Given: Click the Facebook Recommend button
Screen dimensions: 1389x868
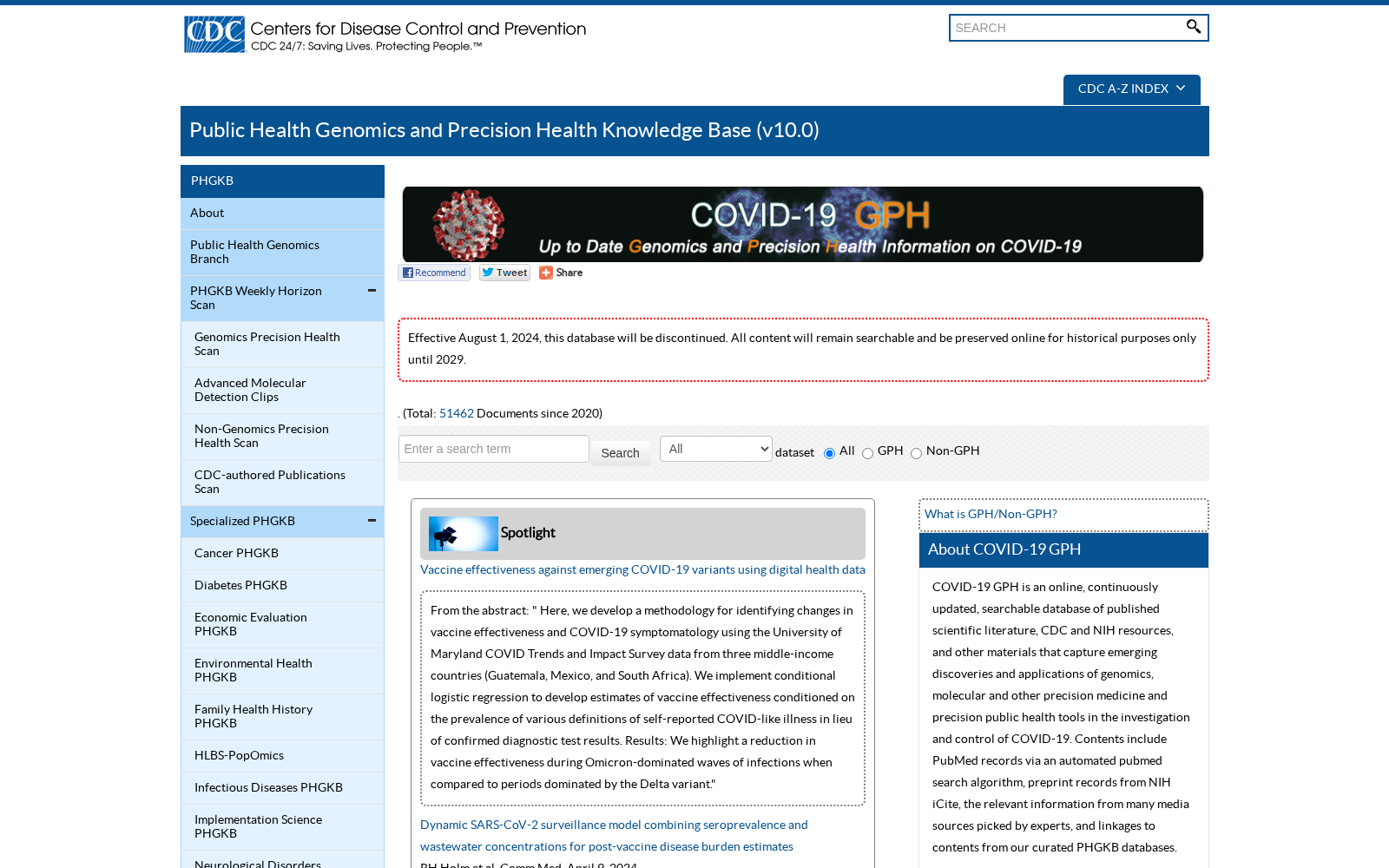Looking at the screenshot, I should pos(434,273).
